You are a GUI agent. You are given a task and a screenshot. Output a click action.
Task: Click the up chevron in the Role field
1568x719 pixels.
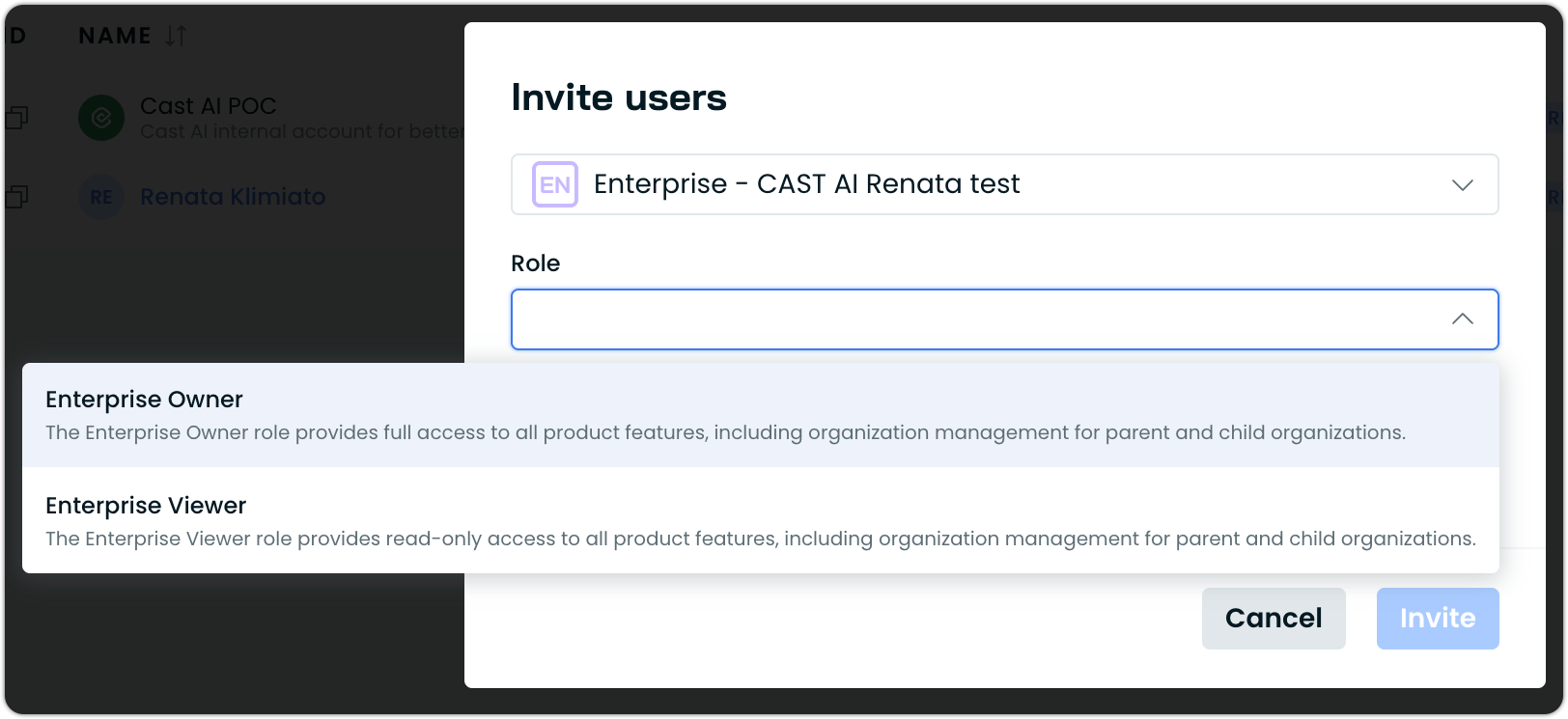tap(1463, 318)
